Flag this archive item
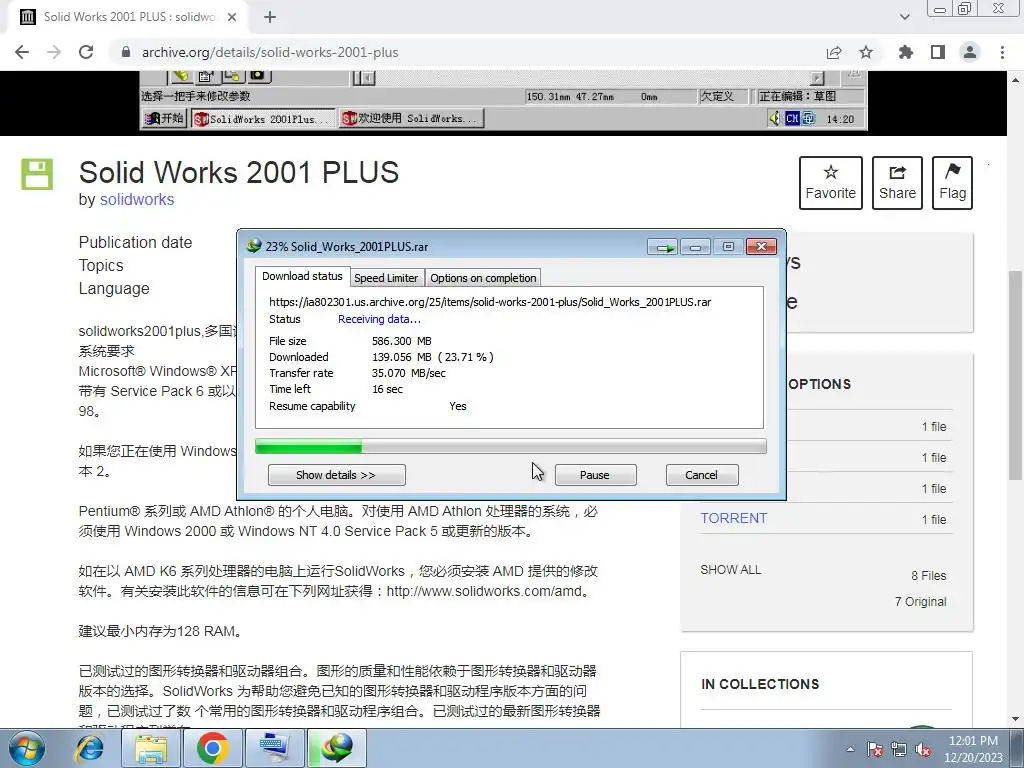The image size is (1024, 768). coord(952,183)
